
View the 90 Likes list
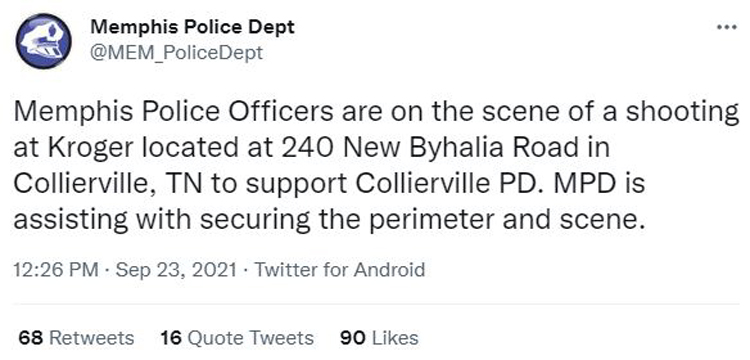[x=379, y=338]
